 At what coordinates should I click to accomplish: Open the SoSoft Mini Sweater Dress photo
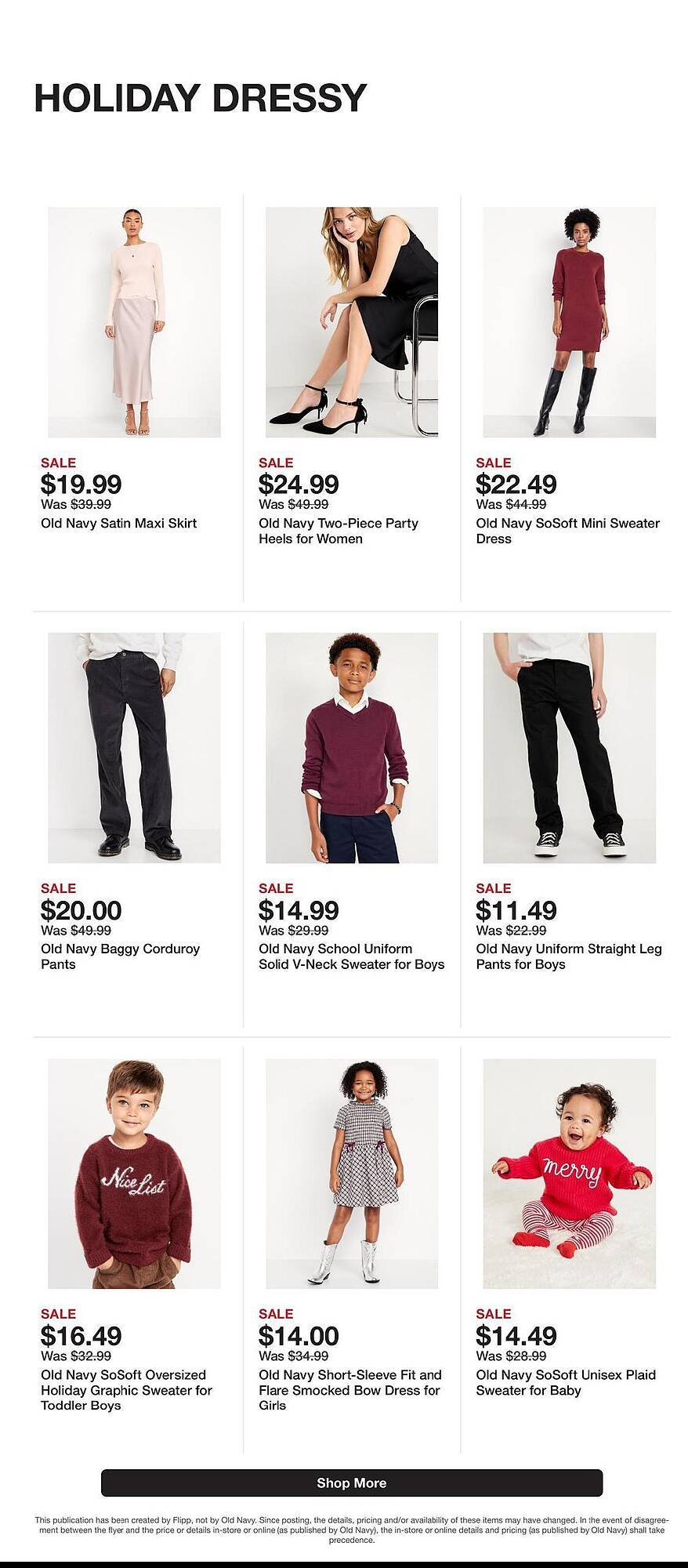(x=569, y=322)
